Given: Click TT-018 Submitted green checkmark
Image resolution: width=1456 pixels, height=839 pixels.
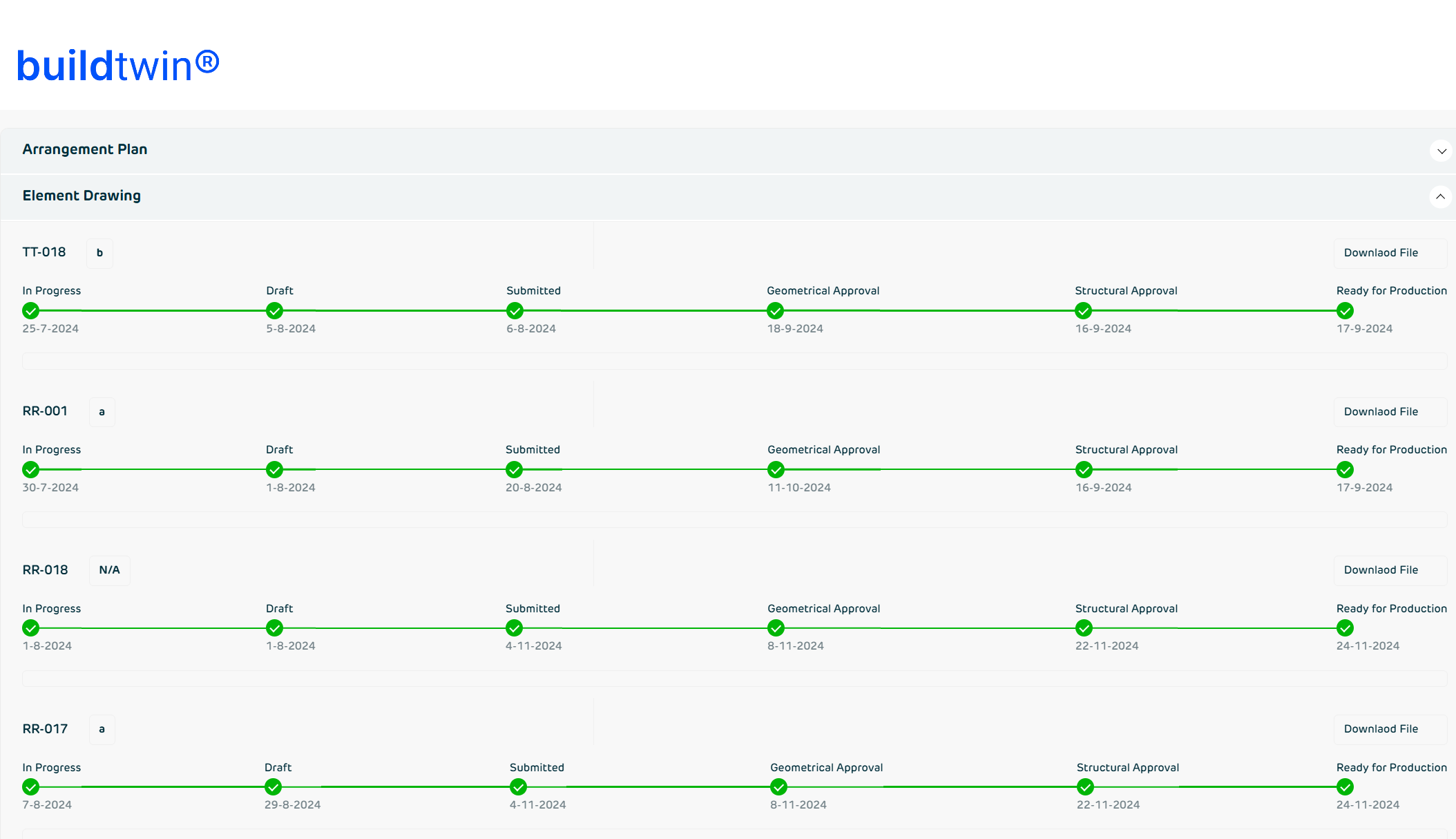Looking at the screenshot, I should (x=515, y=310).
